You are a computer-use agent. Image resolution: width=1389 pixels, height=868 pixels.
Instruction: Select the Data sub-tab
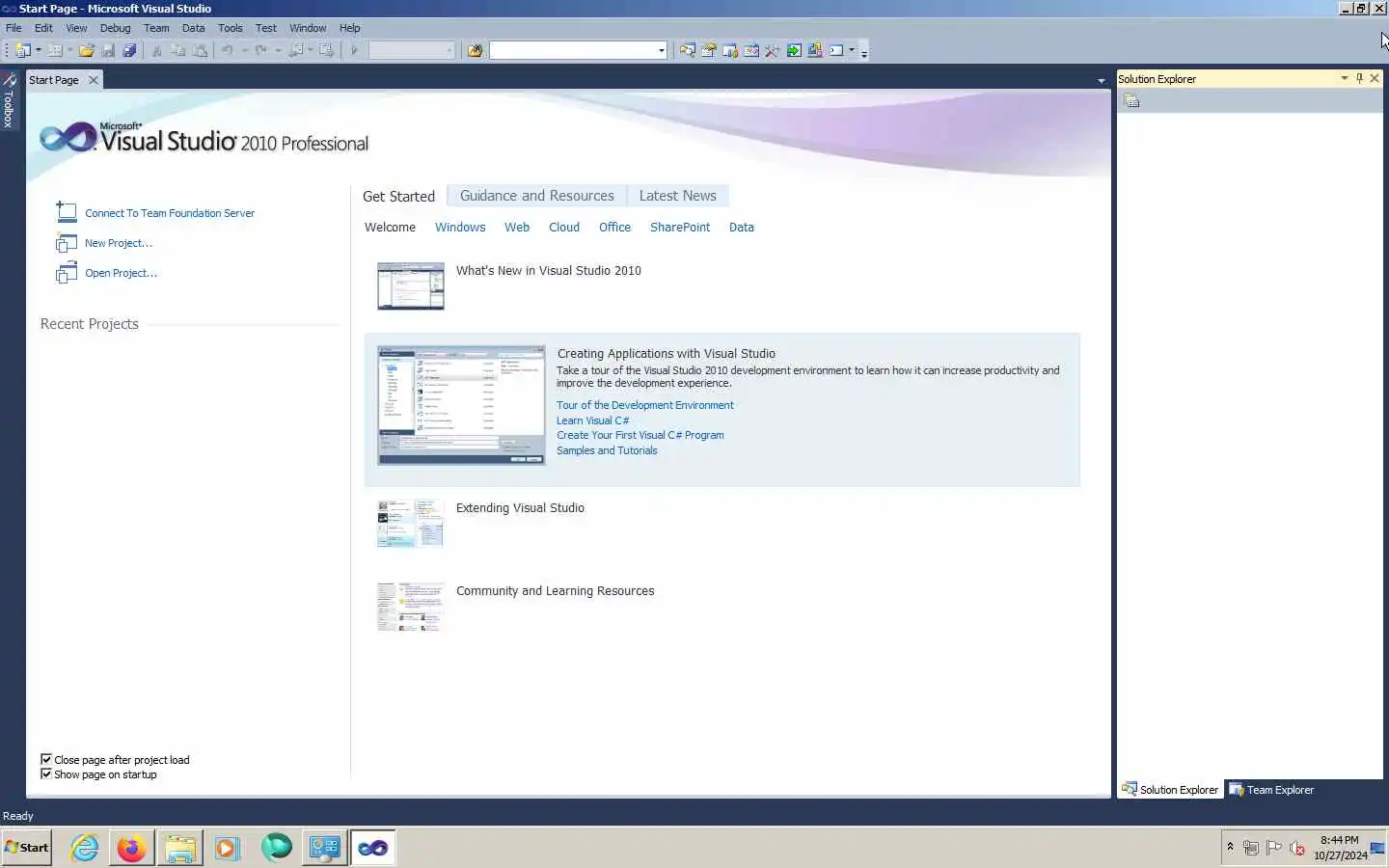coord(742,228)
